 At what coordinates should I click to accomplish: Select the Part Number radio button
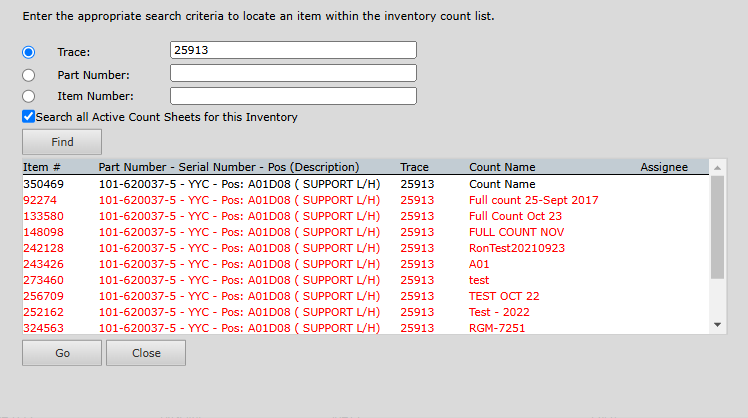(29, 74)
